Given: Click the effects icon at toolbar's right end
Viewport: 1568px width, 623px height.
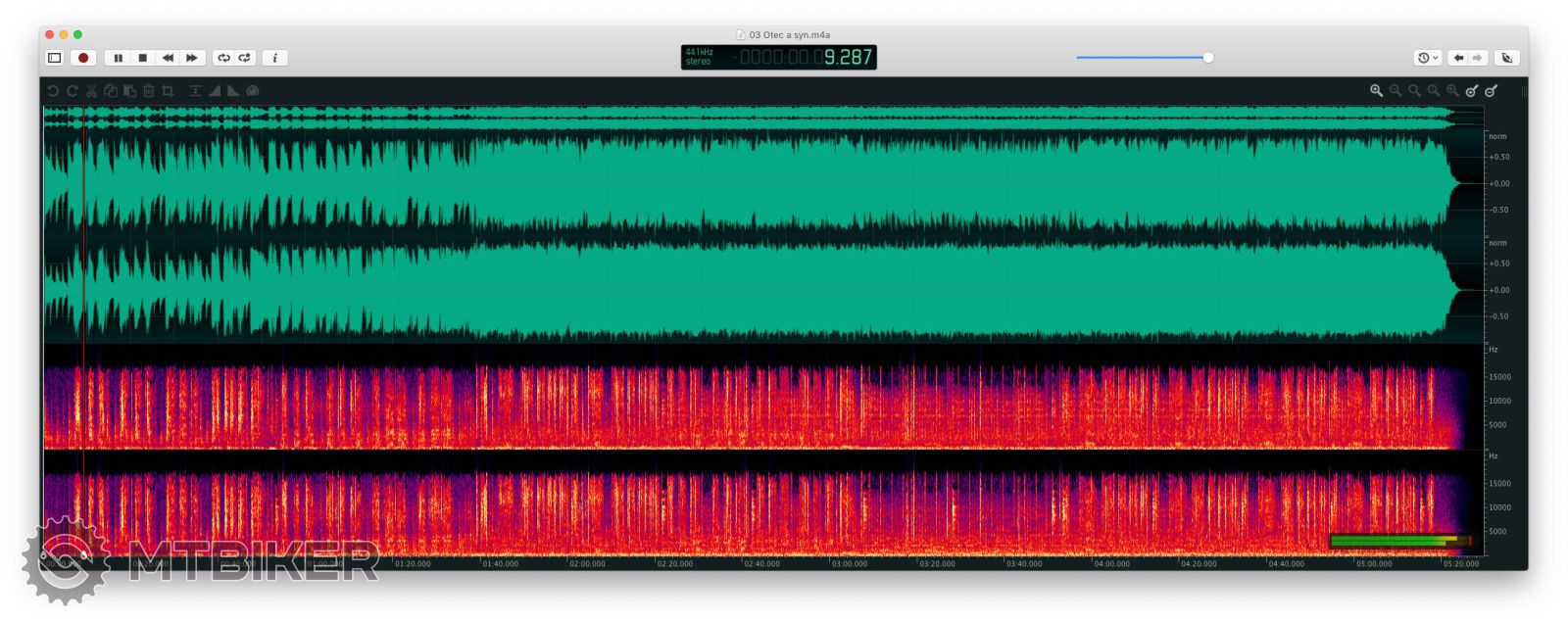Looking at the screenshot, I should point(1507,58).
